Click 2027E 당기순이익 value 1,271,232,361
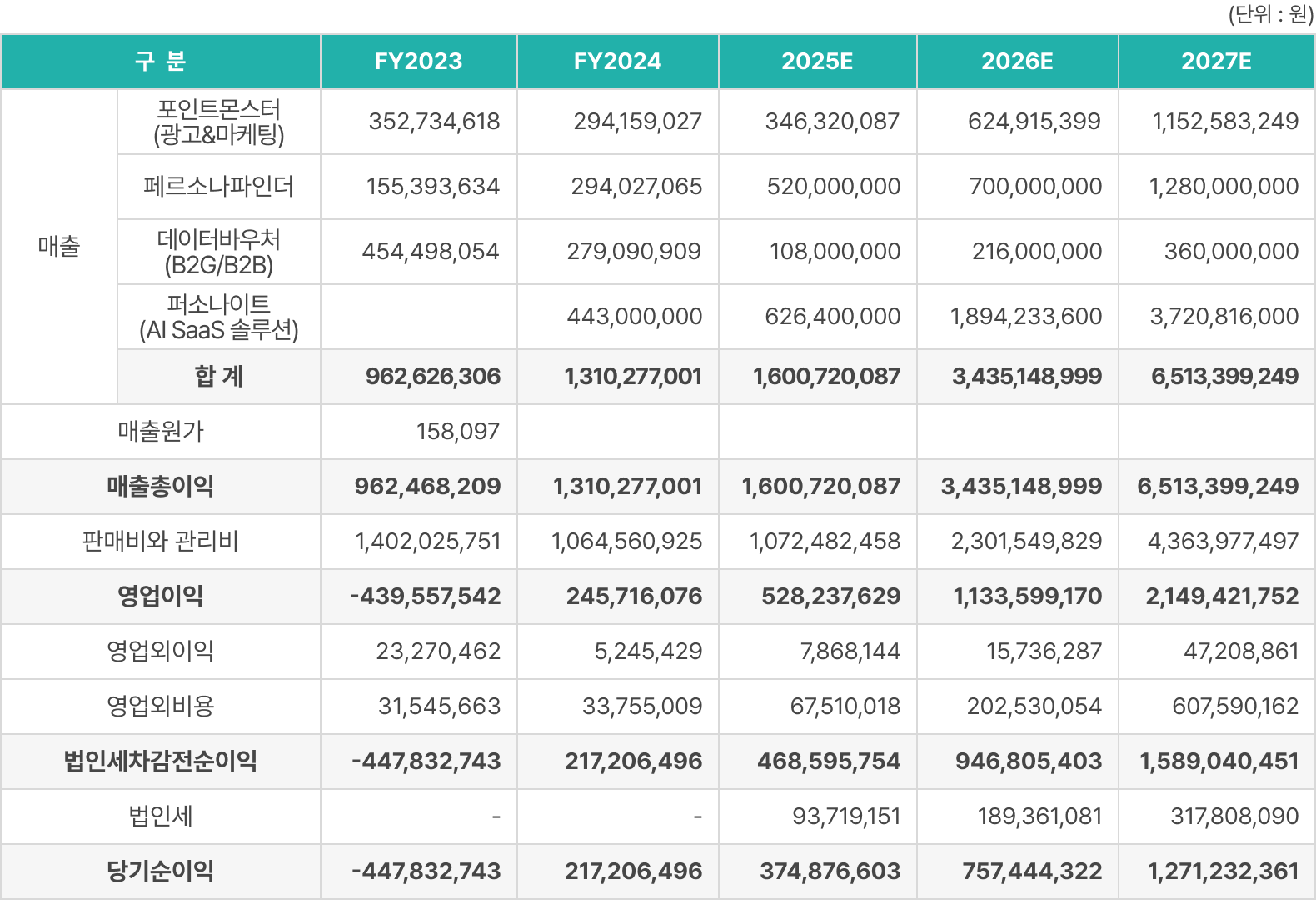Screen dimensions: 1316x900 tap(1223, 872)
